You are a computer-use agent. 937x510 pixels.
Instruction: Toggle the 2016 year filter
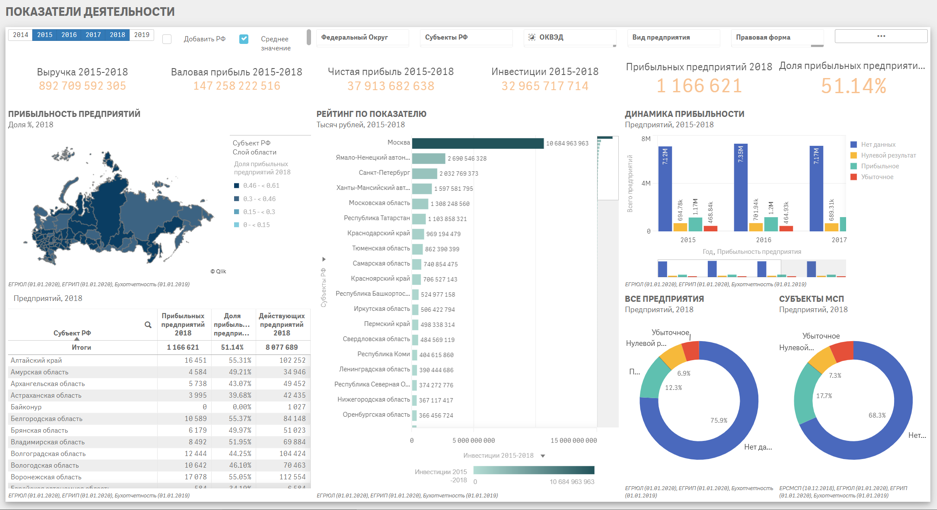(69, 35)
